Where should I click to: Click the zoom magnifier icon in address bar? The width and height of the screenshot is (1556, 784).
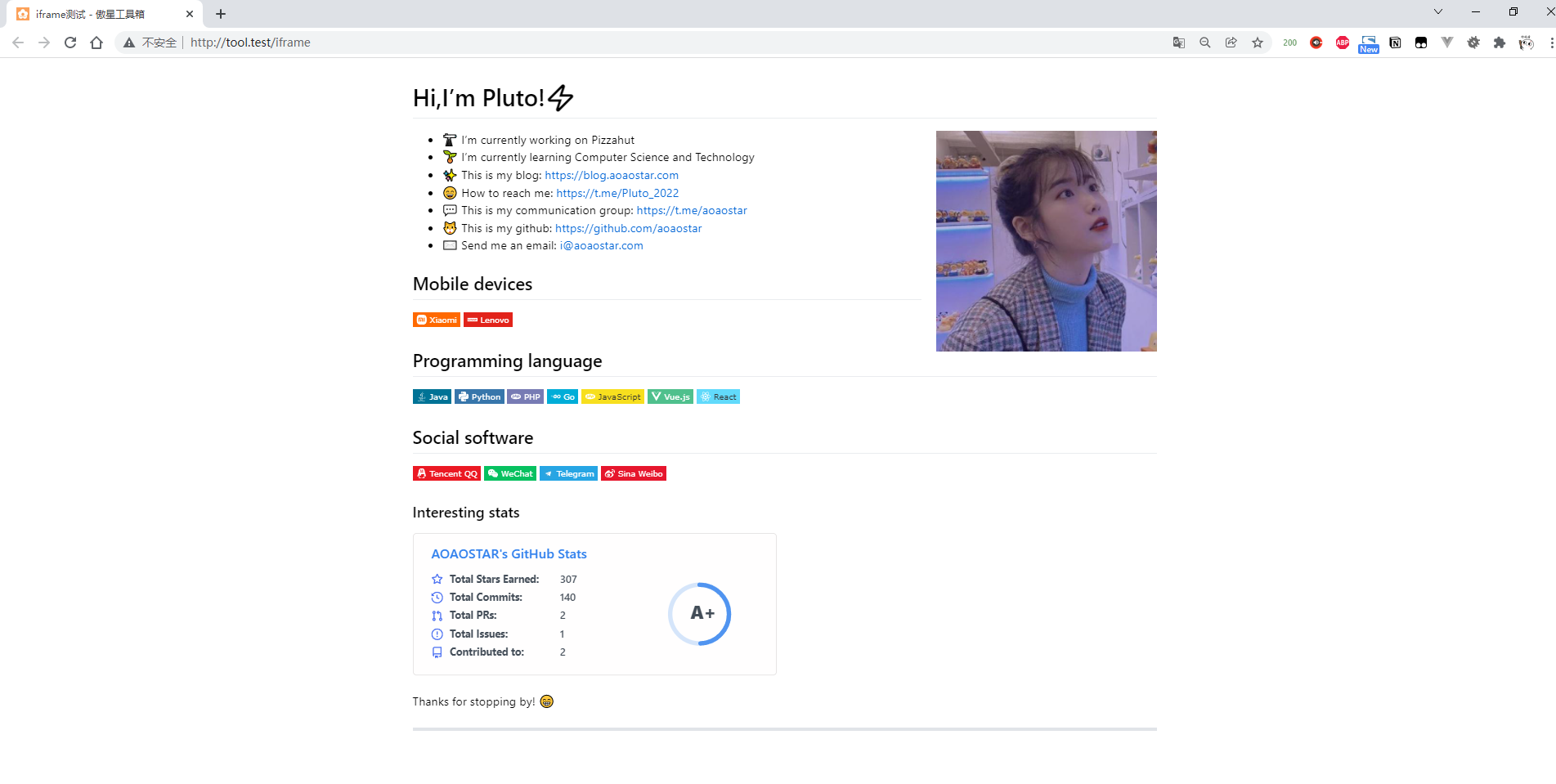[1204, 43]
